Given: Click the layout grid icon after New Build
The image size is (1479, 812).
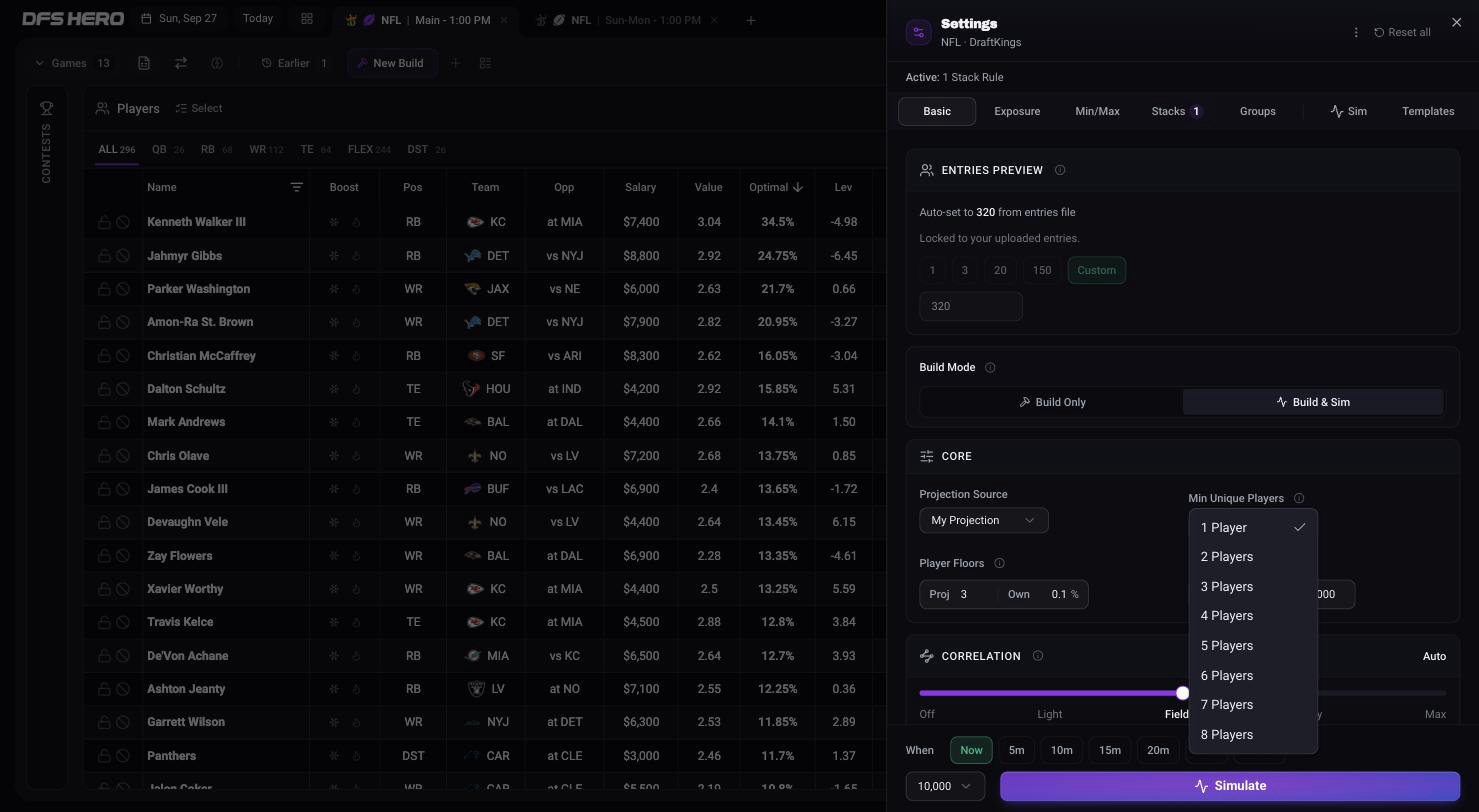Looking at the screenshot, I should point(485,63).
